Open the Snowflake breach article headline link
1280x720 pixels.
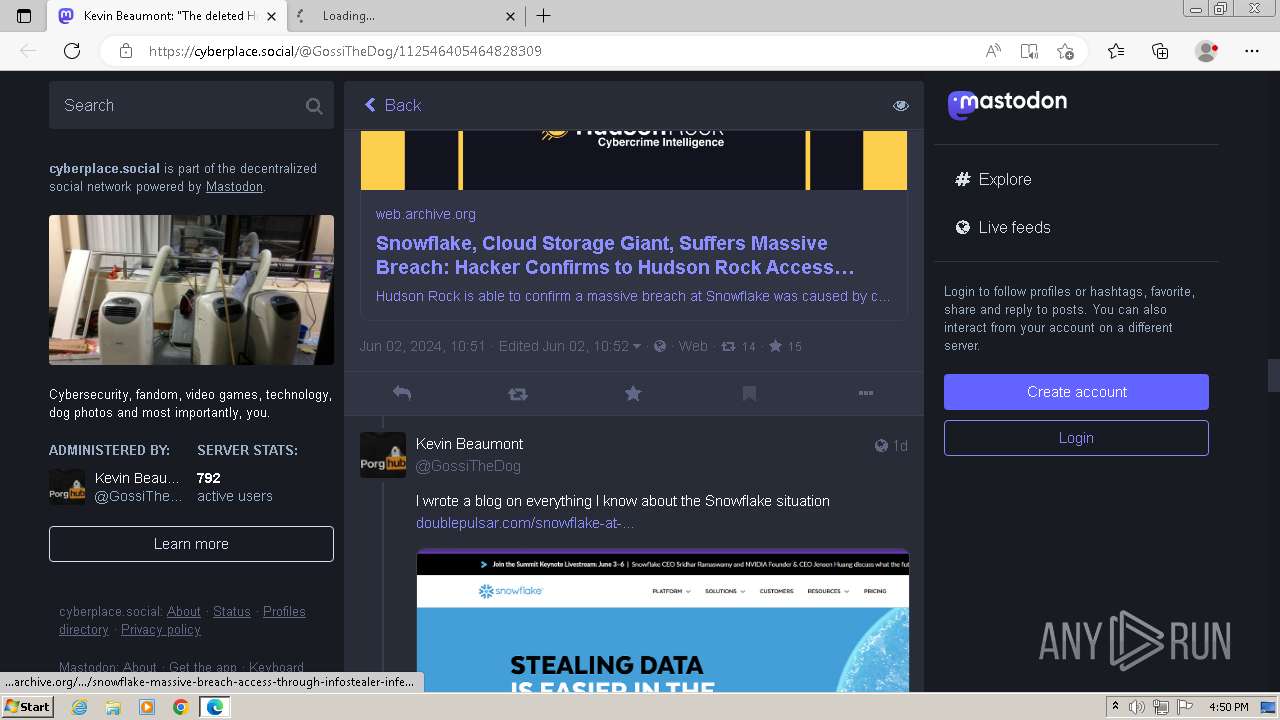pos(615,255)
